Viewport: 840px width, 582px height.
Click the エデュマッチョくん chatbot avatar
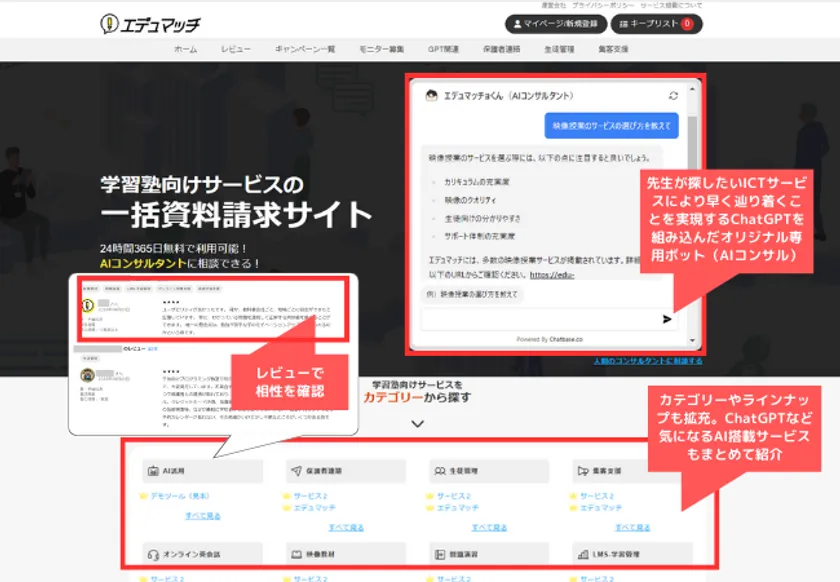click(x=431, y=96)
